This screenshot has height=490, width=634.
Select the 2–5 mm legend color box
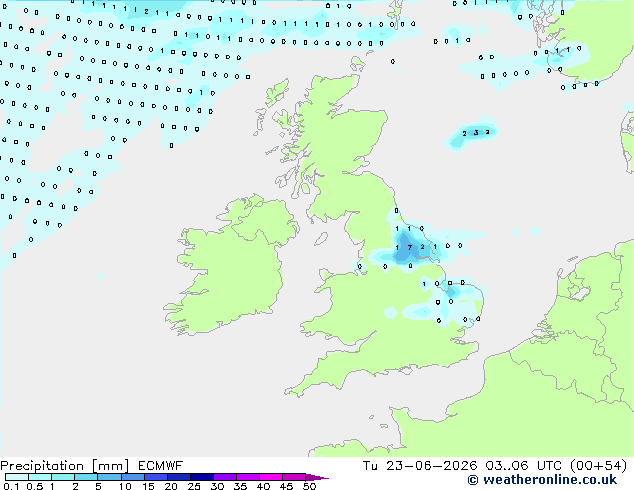86,477
